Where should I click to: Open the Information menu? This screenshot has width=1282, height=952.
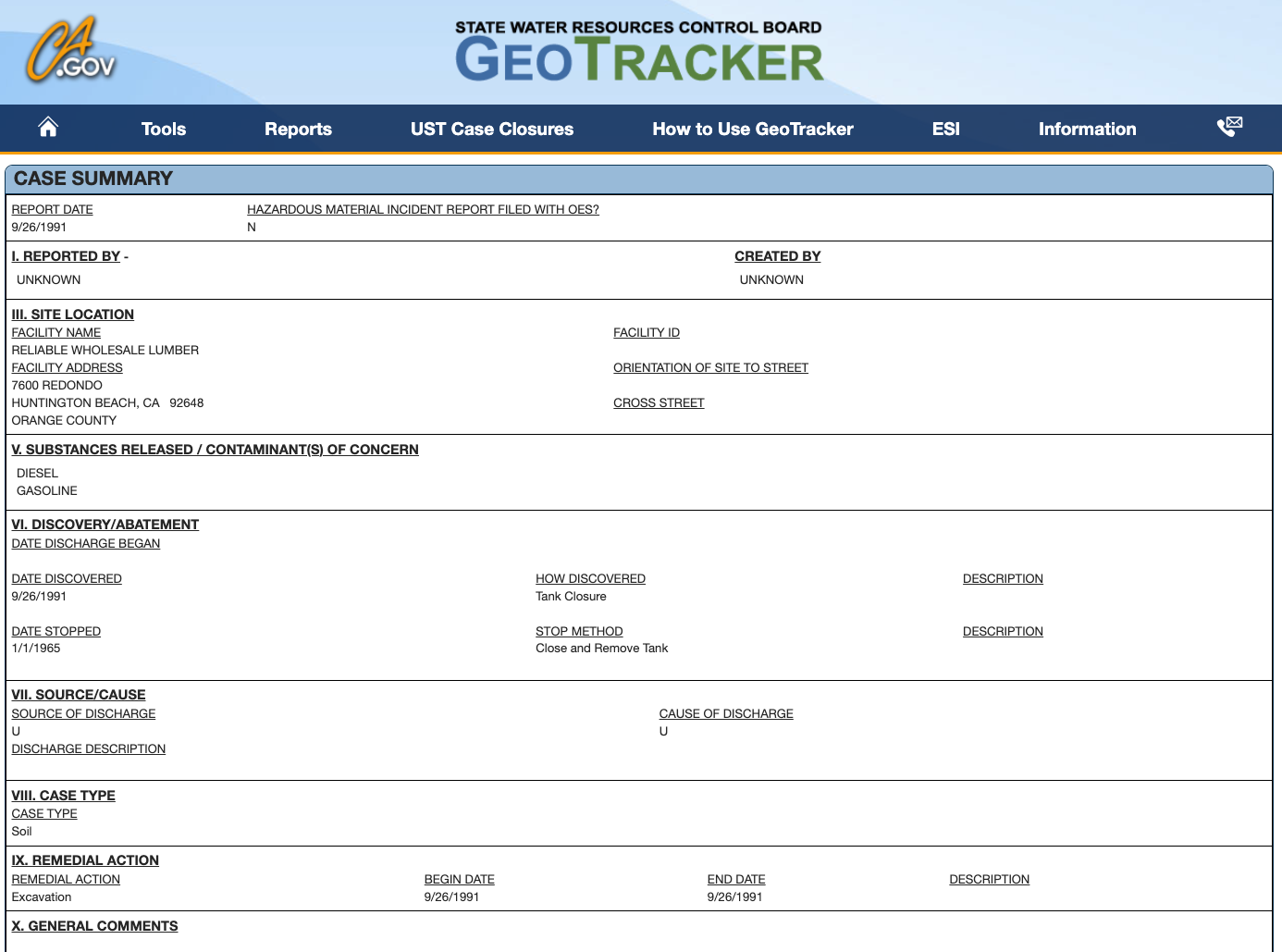1087,130
